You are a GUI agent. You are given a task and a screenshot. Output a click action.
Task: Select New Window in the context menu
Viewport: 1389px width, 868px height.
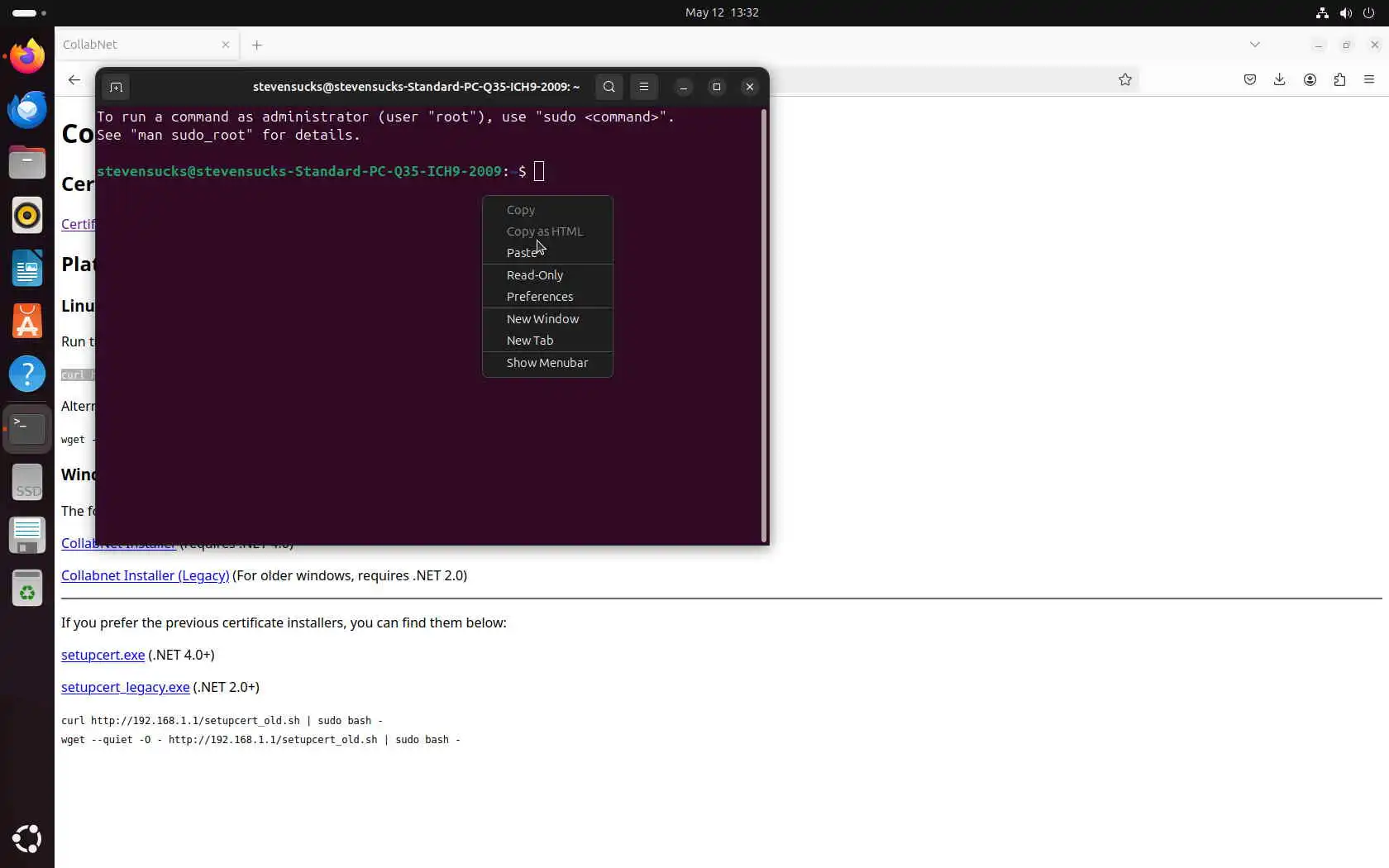(547, 319)
